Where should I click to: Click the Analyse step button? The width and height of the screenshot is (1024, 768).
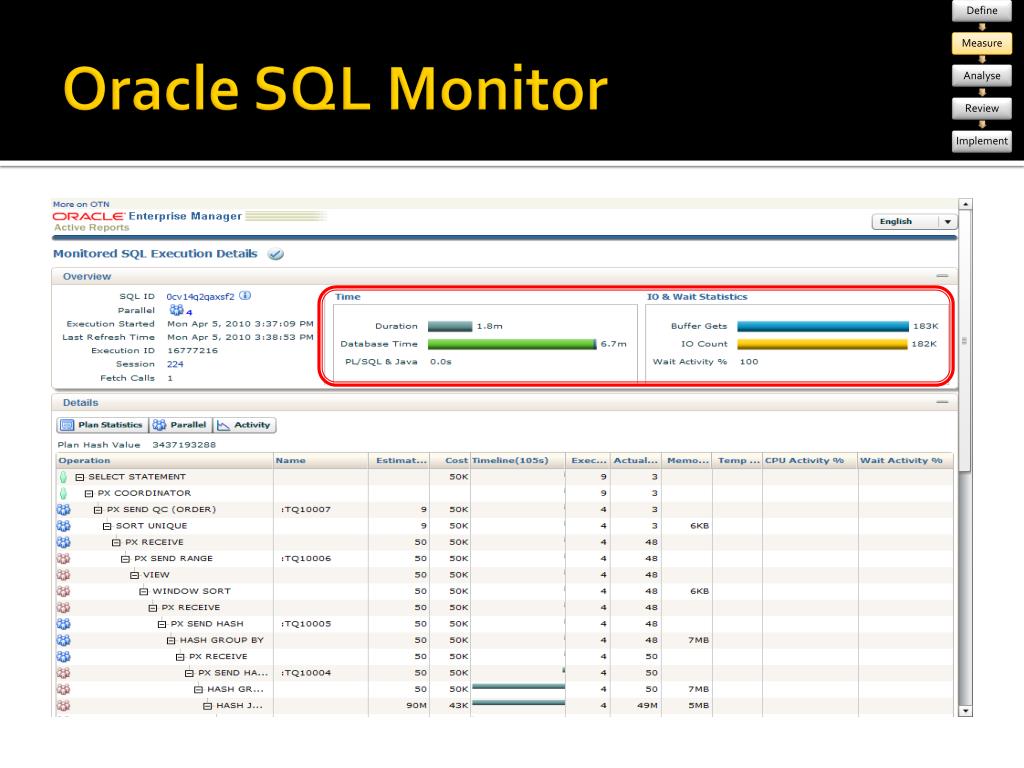coord(982,76)
